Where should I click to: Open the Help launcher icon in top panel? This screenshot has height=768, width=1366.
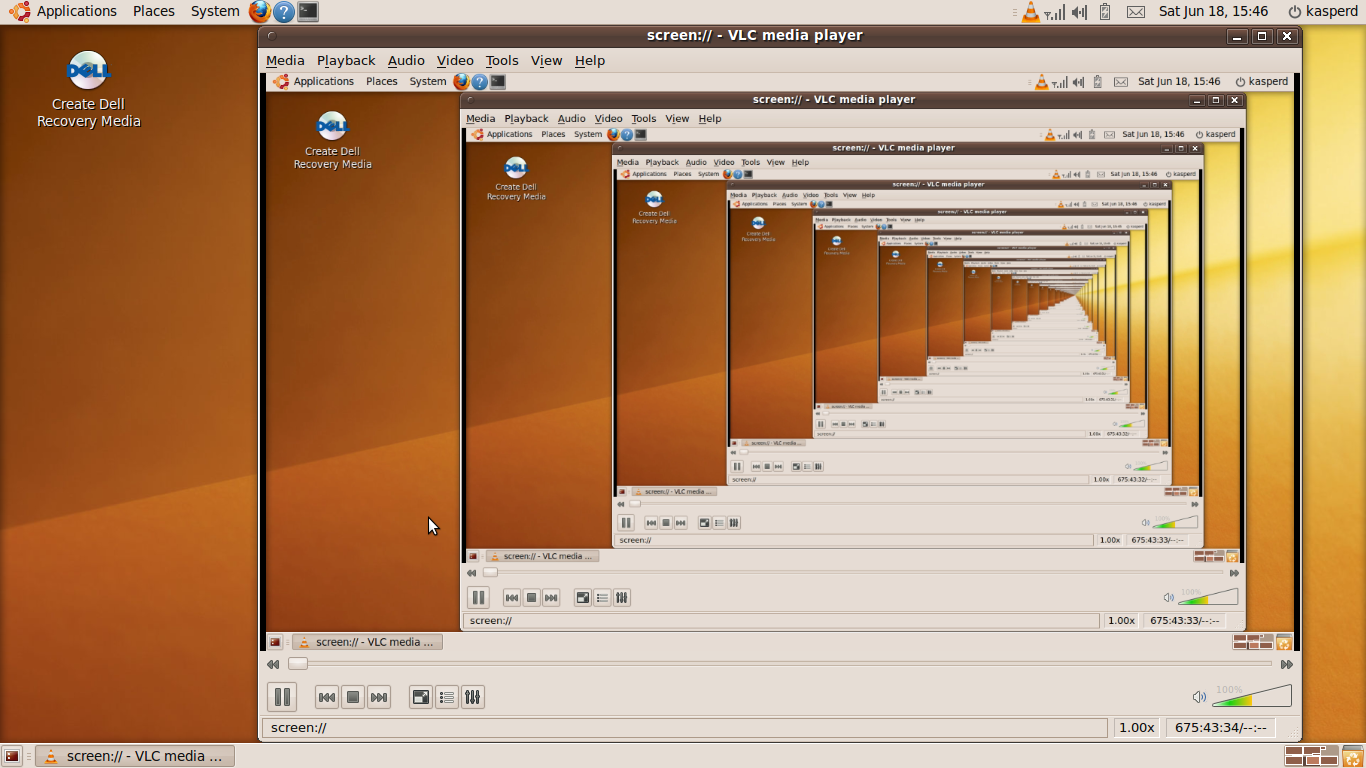(284, 12)
